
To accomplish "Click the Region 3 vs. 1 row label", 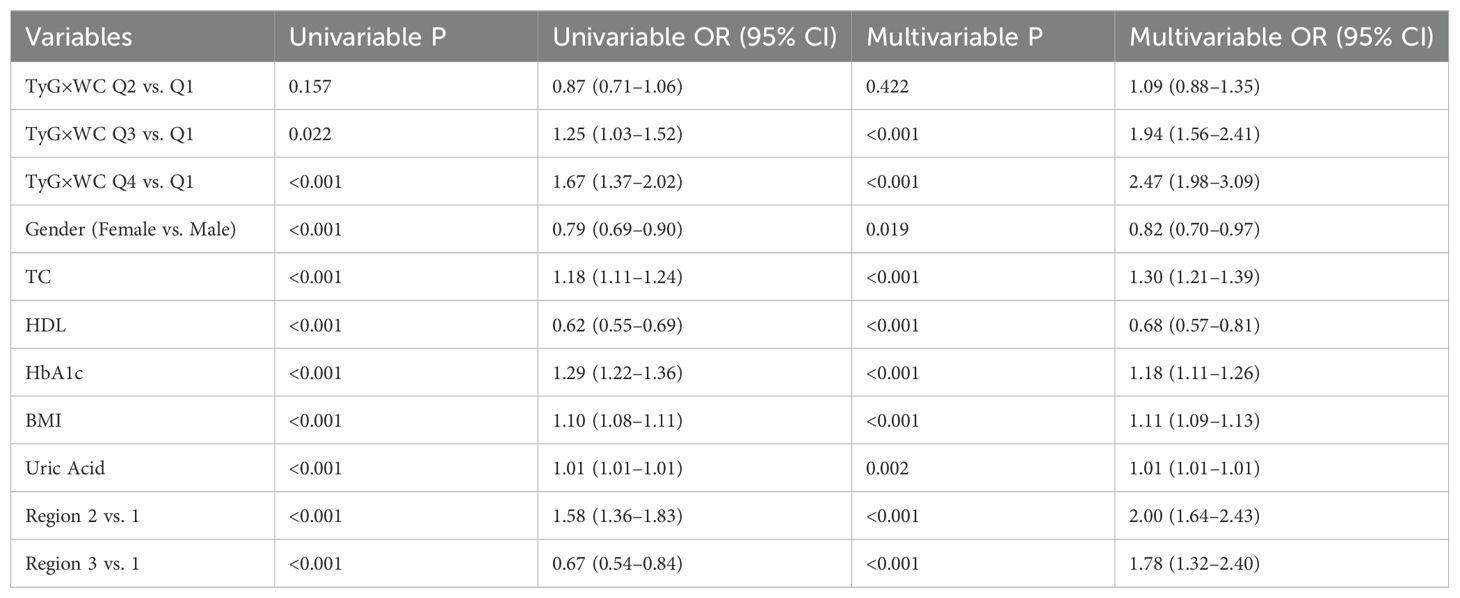I will coord(83,564).
